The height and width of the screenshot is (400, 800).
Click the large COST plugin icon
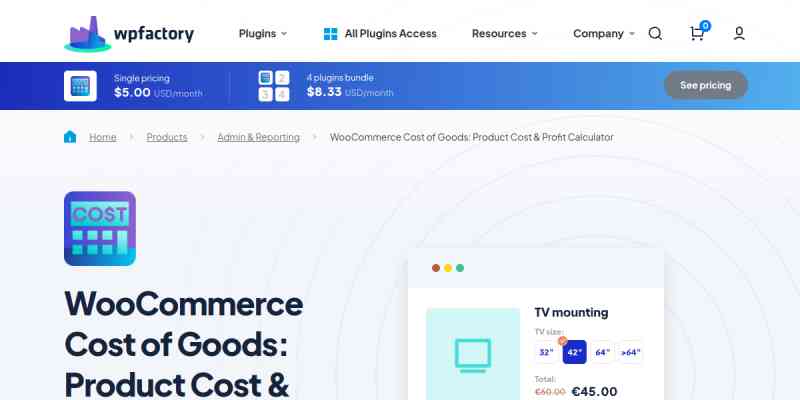tap(100, 229)
